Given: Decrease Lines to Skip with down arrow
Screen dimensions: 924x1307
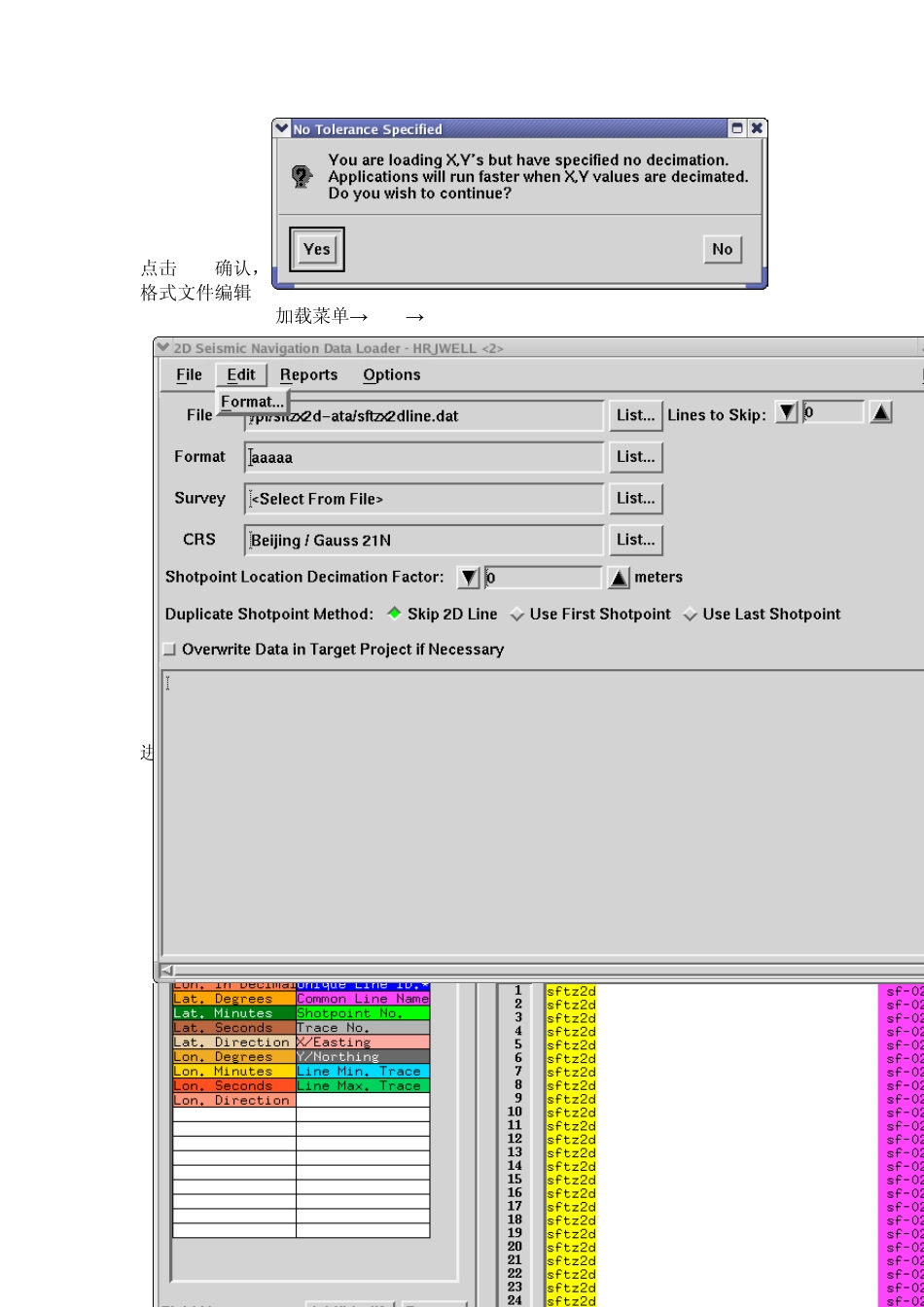Looking at the screenshot, I should [x=787, y=412].
